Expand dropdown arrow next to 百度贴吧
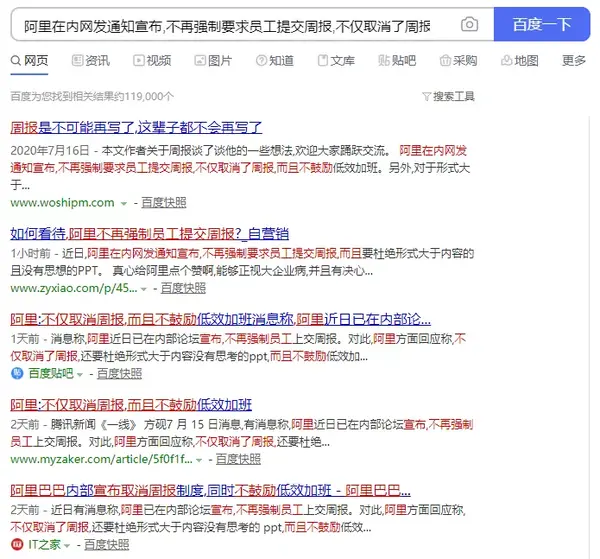Viewport: 600px width, 559px height. point(80,375)
